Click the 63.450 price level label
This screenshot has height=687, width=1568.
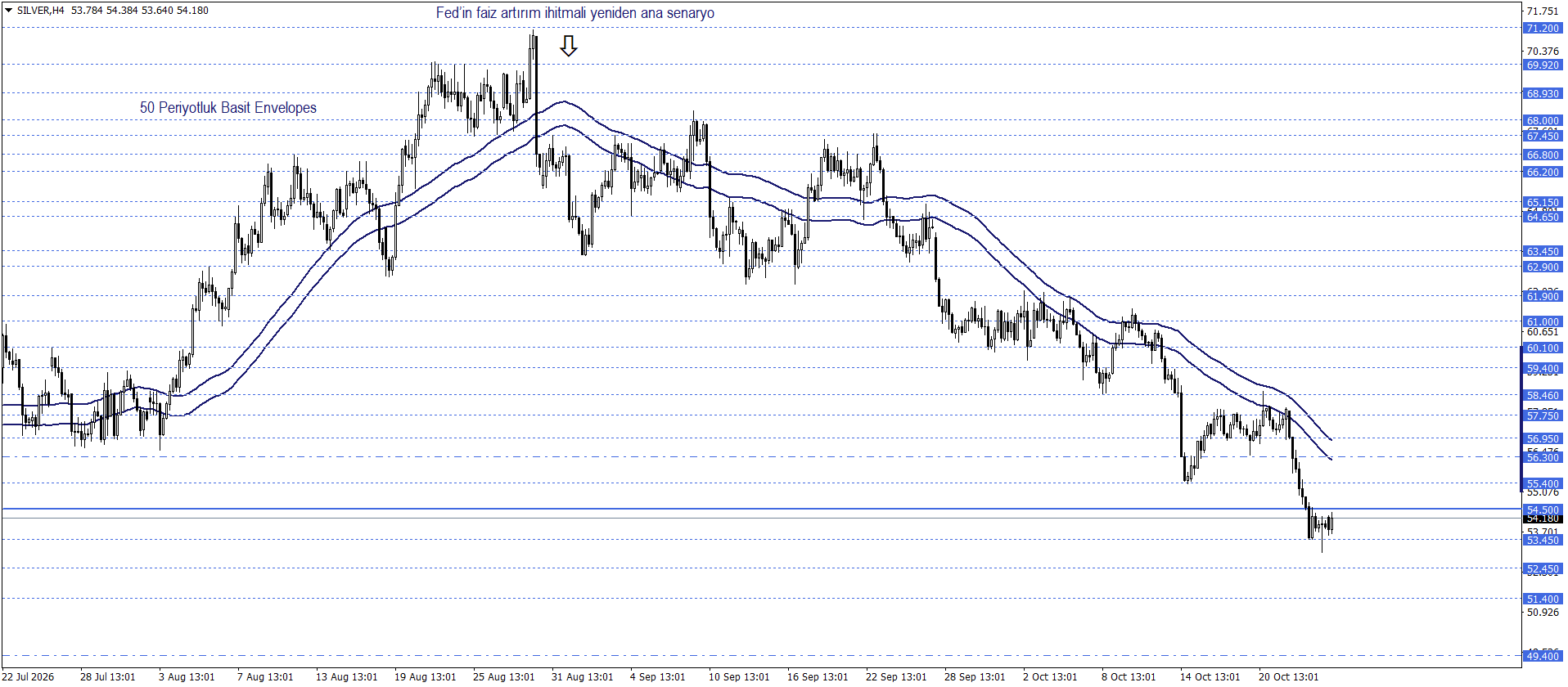[x=1543, y=252]
